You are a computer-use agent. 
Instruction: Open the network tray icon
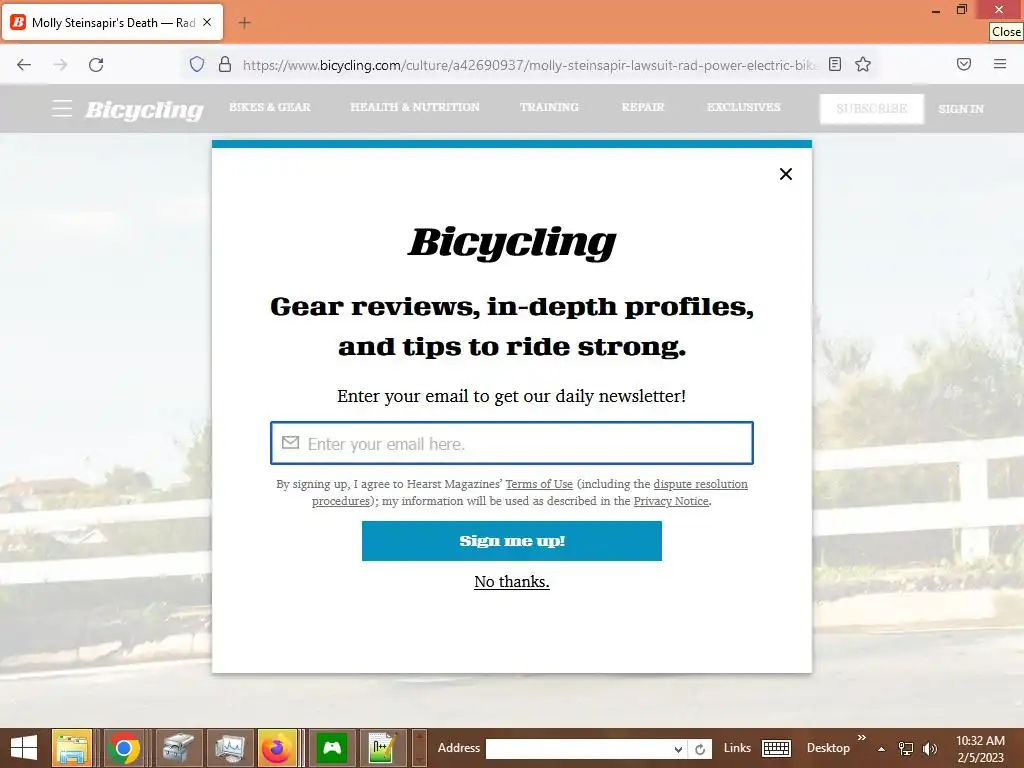pyautogui.click(x=906, y=748)
